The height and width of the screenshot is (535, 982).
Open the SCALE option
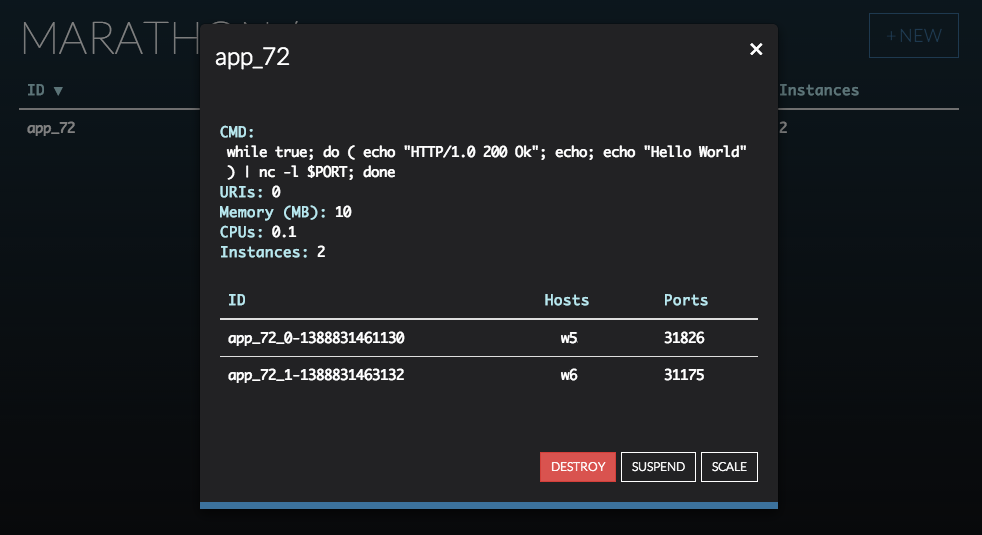(x=729, y=467)
